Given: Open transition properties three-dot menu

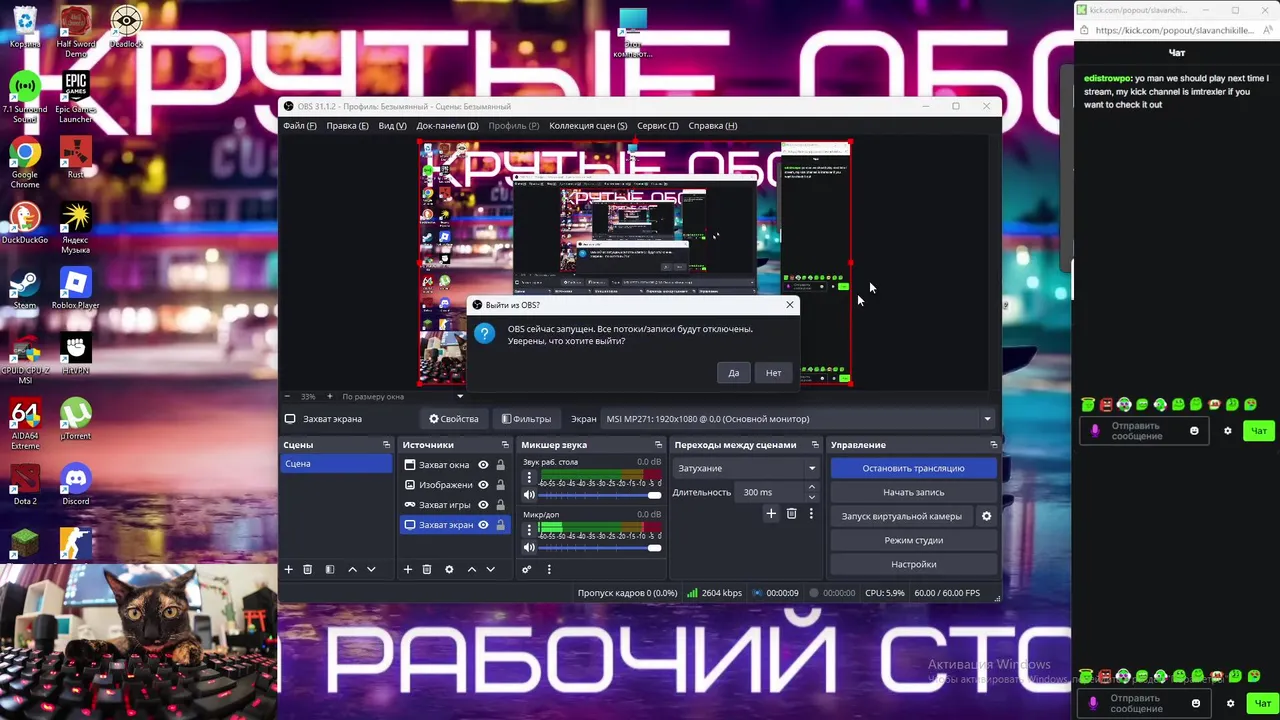Looking at the screenshot, I should click(811, 513).
